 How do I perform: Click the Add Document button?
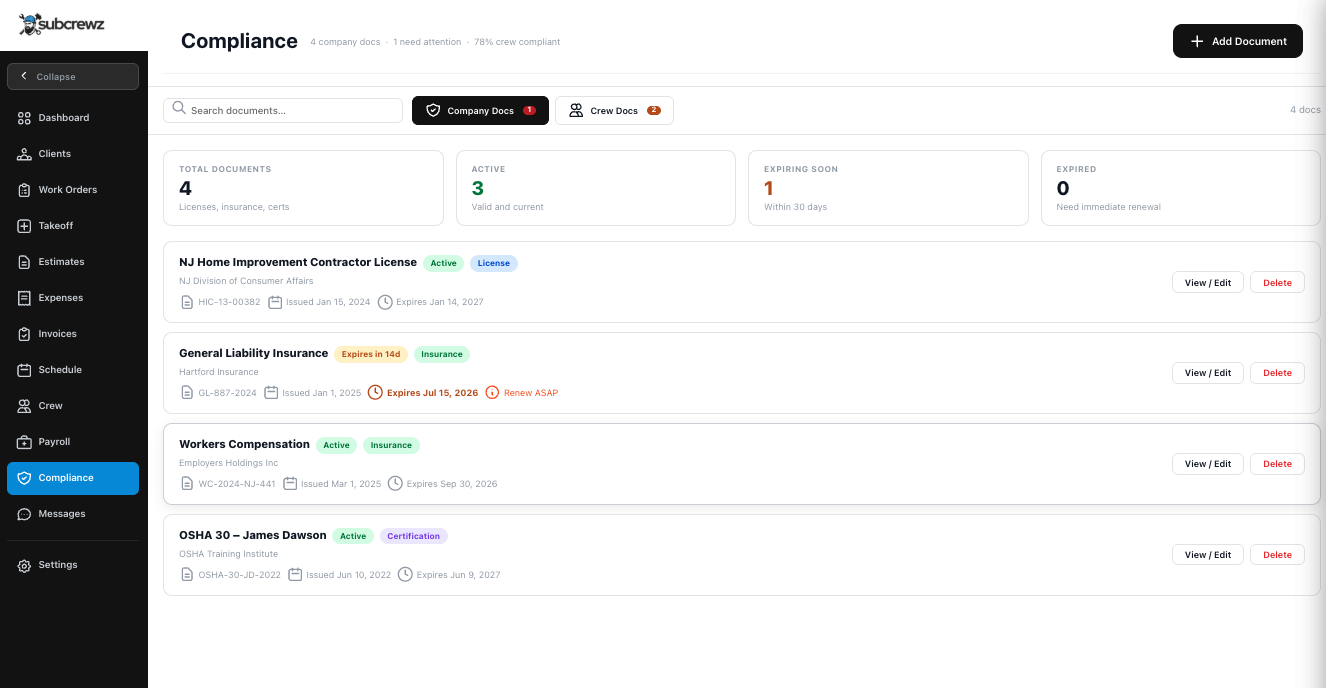(1238, 41)
